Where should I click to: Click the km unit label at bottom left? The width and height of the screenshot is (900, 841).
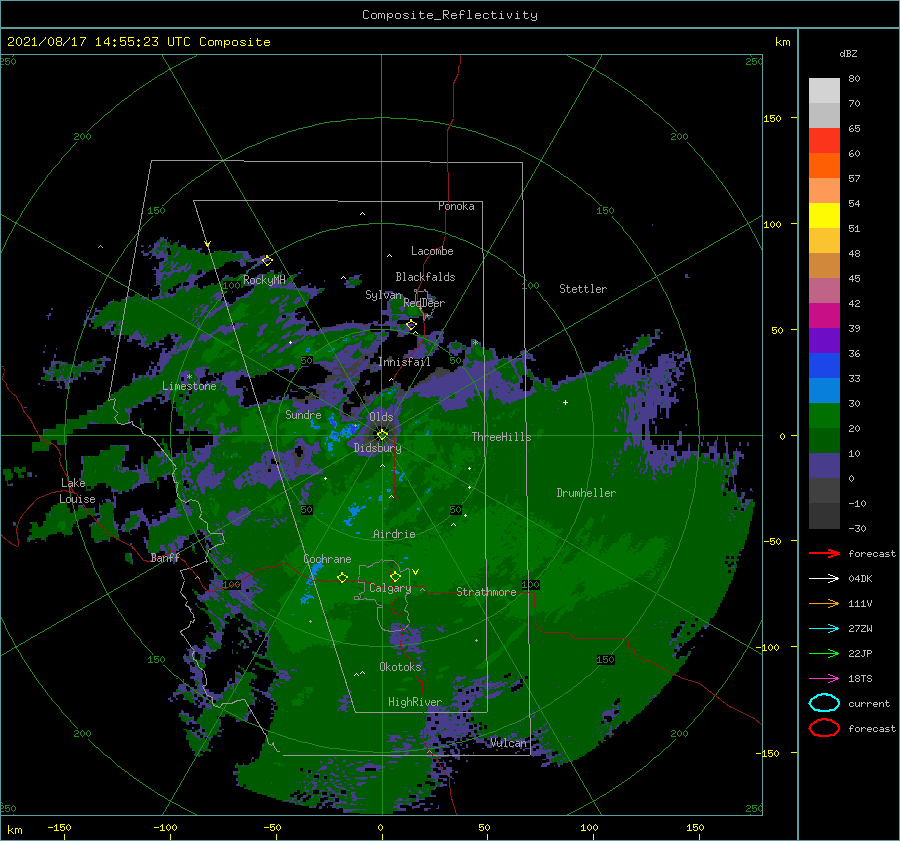coord(14,830)
